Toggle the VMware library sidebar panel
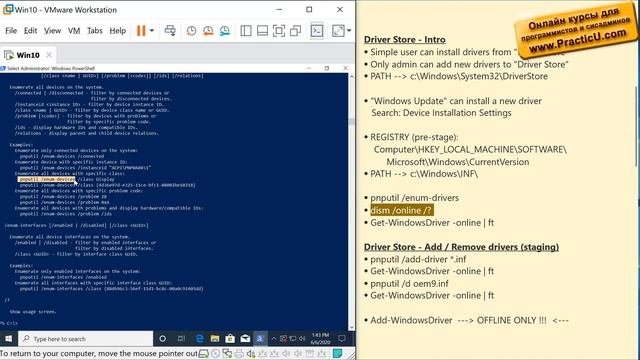The image size is (640, 360). click(246, 31)
